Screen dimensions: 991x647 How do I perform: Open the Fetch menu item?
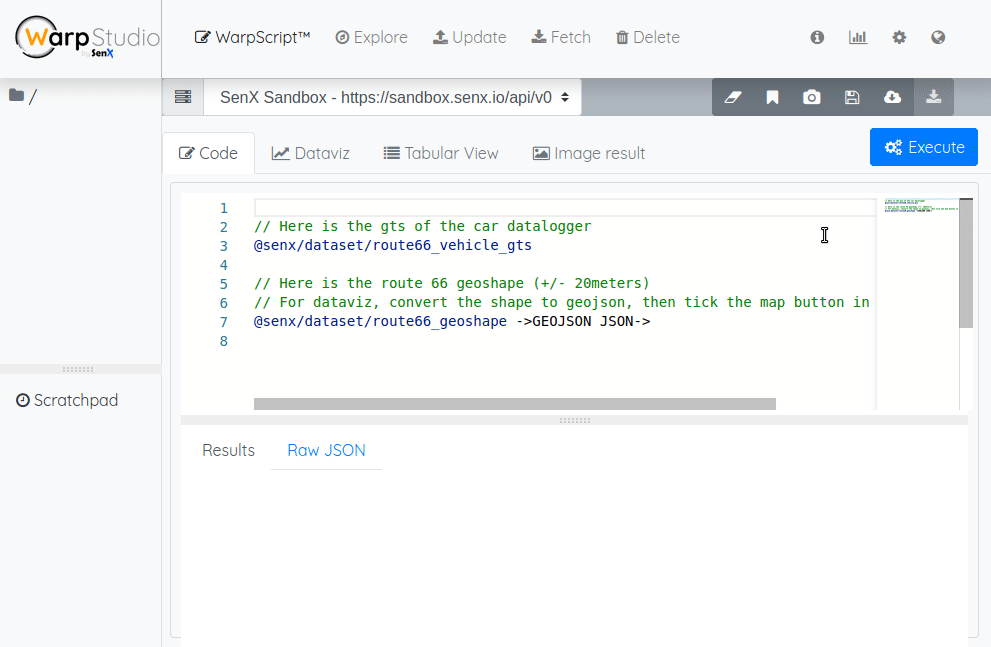(x=561, y=37)
